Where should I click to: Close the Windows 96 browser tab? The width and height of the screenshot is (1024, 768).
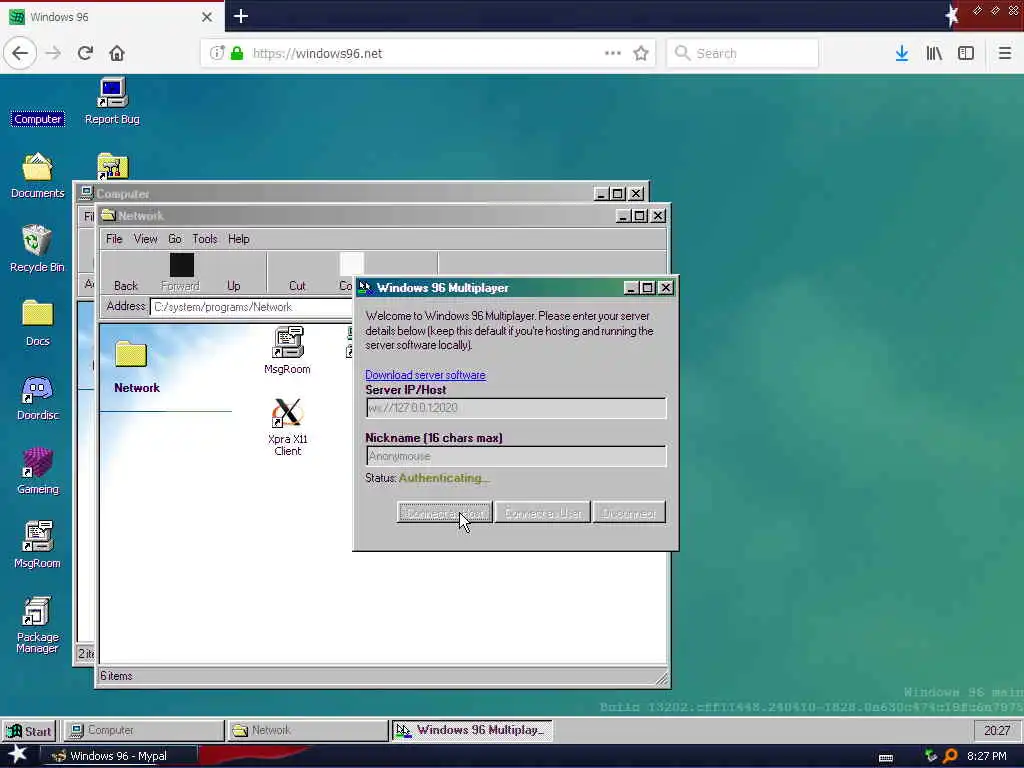click(207, 17)
